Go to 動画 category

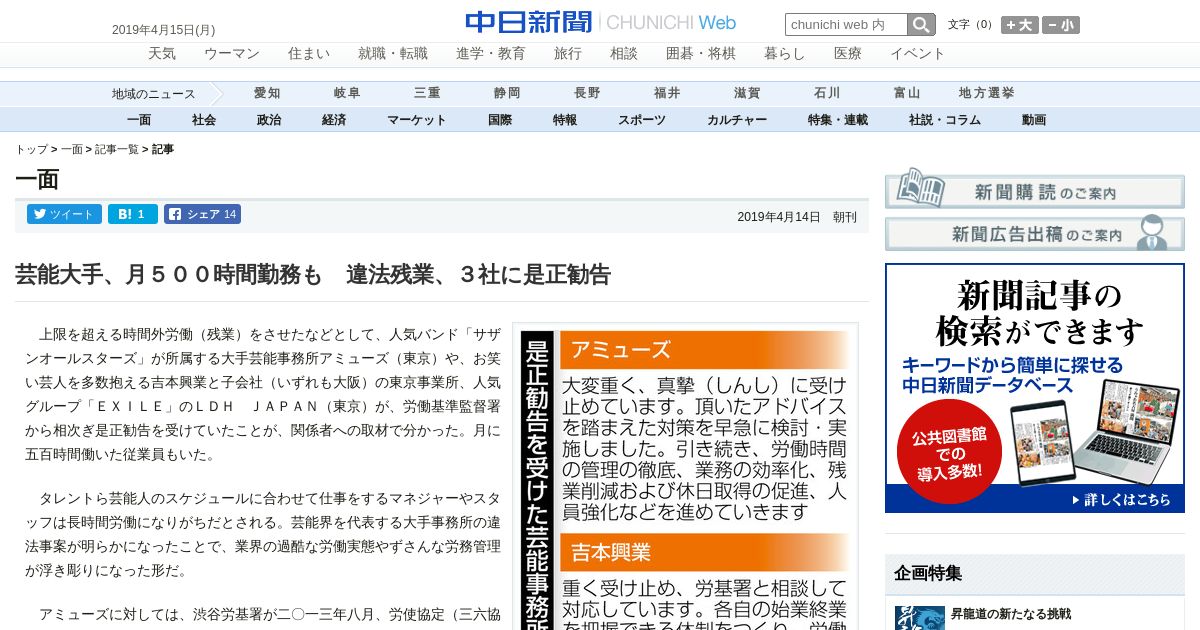click(x=1034, y=120)
